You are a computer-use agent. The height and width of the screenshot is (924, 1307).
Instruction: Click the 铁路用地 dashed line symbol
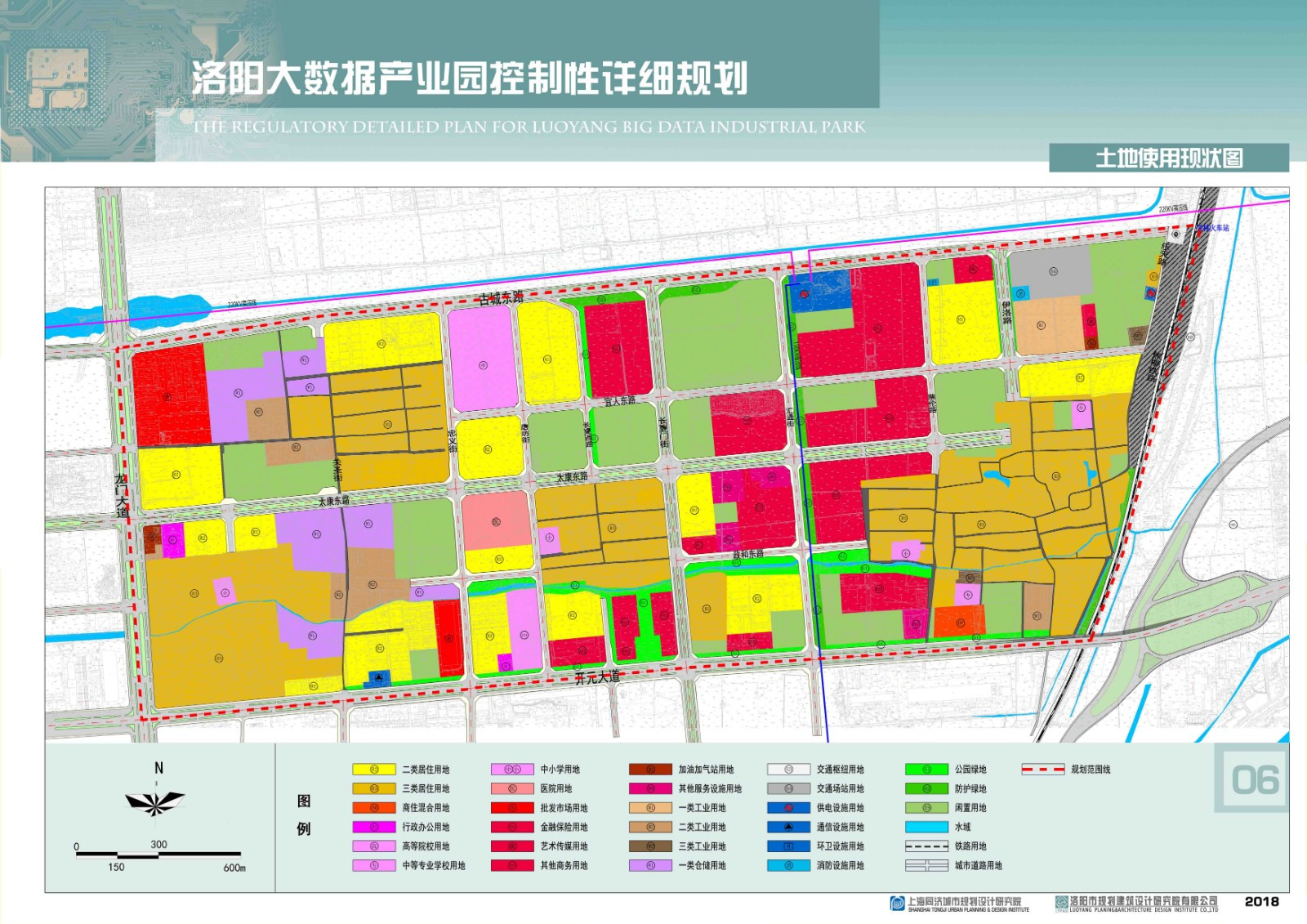point(926,846)
